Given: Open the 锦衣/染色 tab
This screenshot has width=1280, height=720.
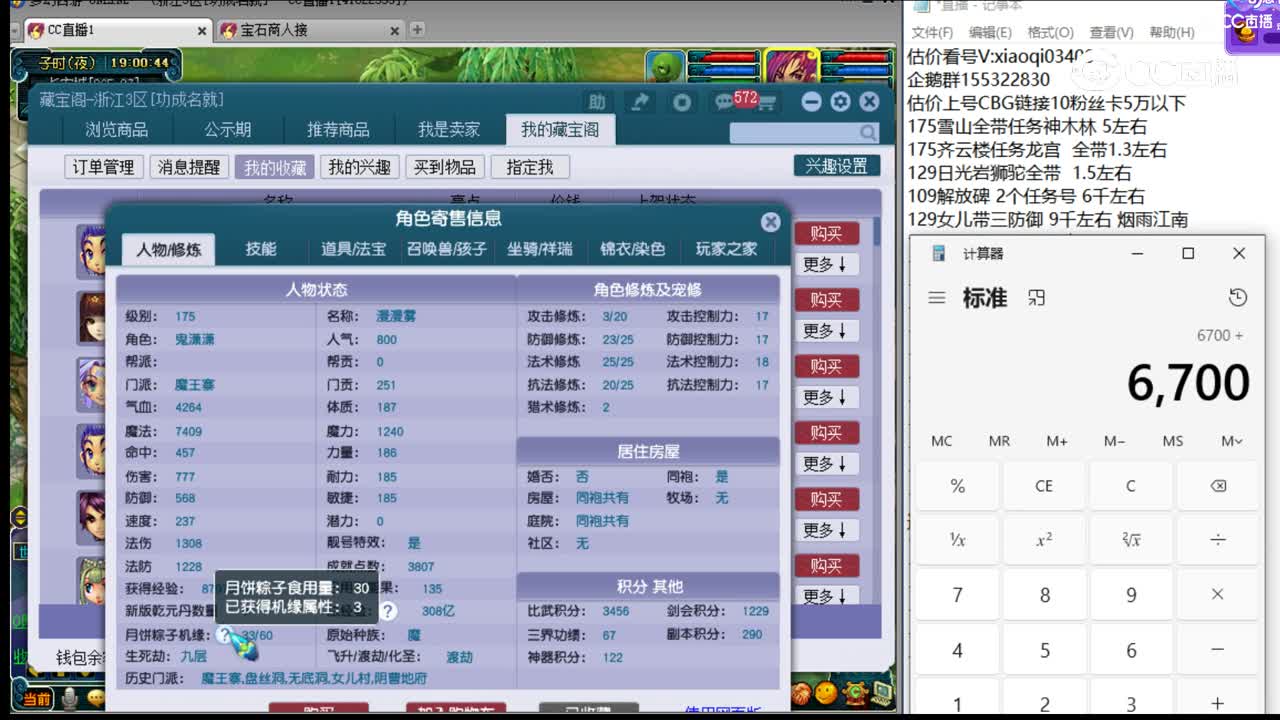Looking at the screenshot, I should (632, 249).
